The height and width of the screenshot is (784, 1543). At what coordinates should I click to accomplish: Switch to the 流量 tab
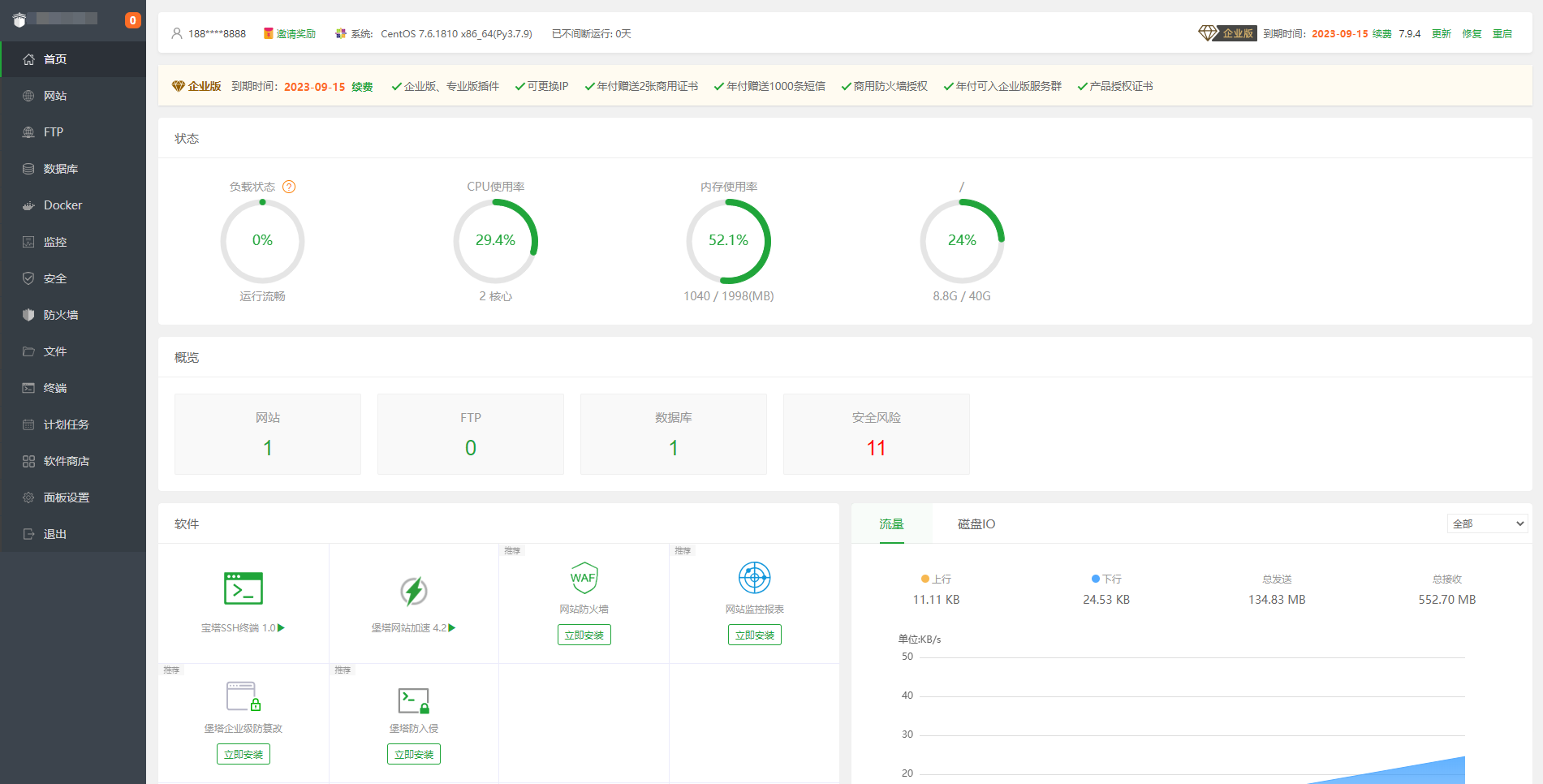click(x=891, y=524)
